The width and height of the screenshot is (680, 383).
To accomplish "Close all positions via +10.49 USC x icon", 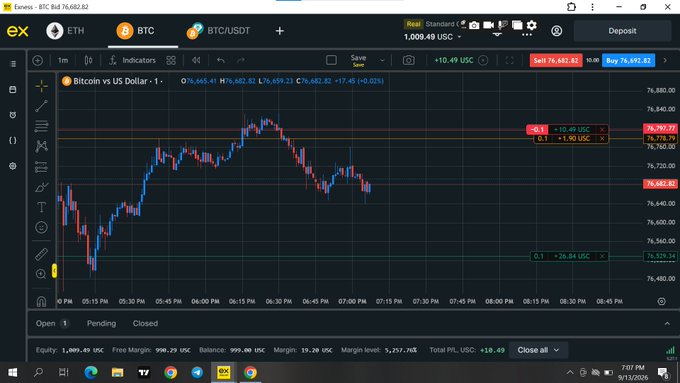I will (x=483, y=60).
